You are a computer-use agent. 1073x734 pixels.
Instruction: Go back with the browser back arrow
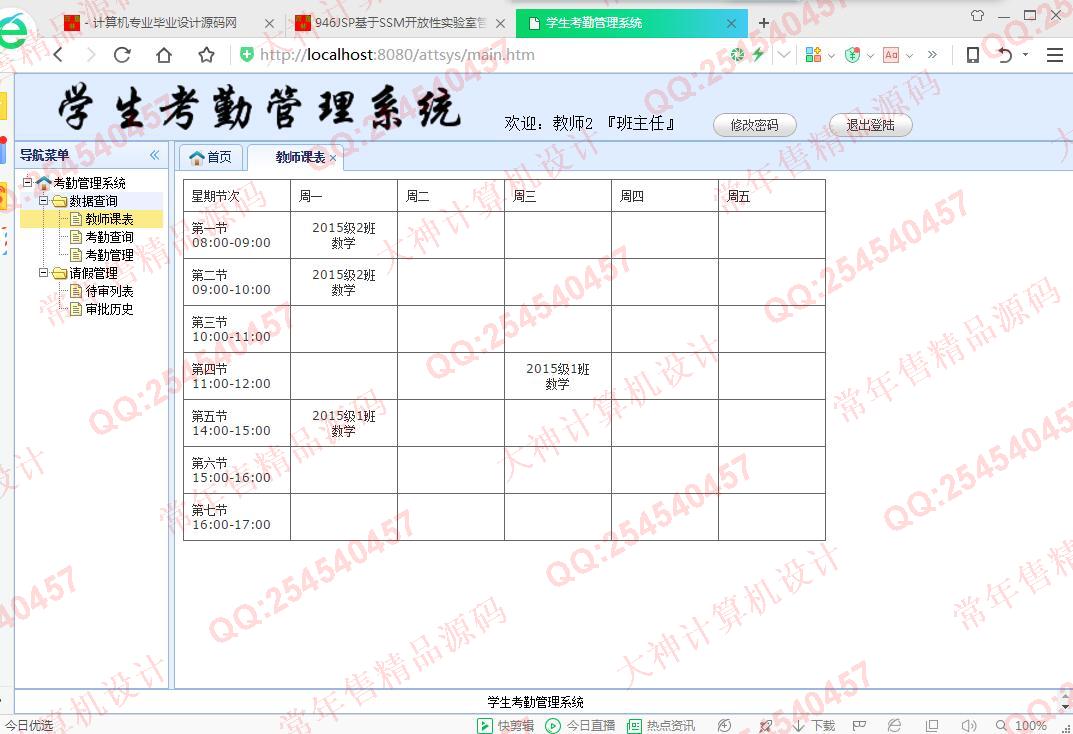pyautogui.click(x=58, y=55)
